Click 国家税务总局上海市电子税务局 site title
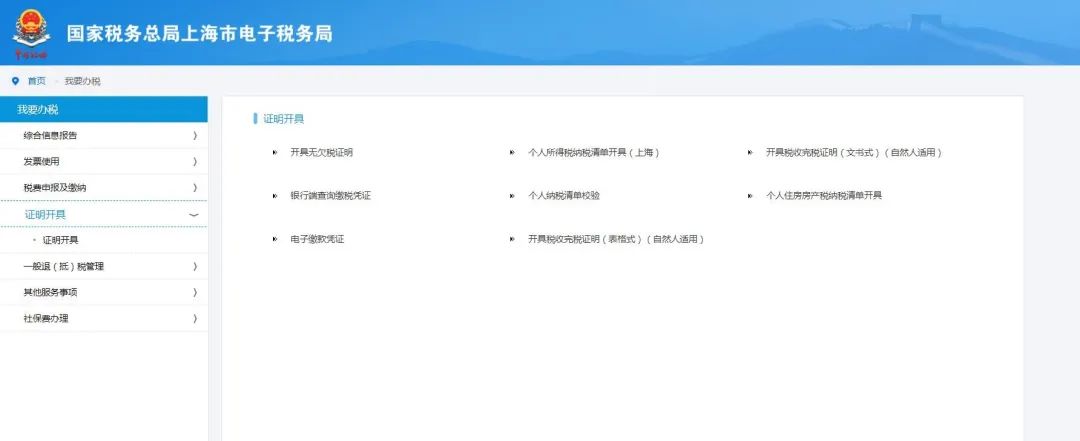This screenshot has width=1080, height=441. coord(199,33)
